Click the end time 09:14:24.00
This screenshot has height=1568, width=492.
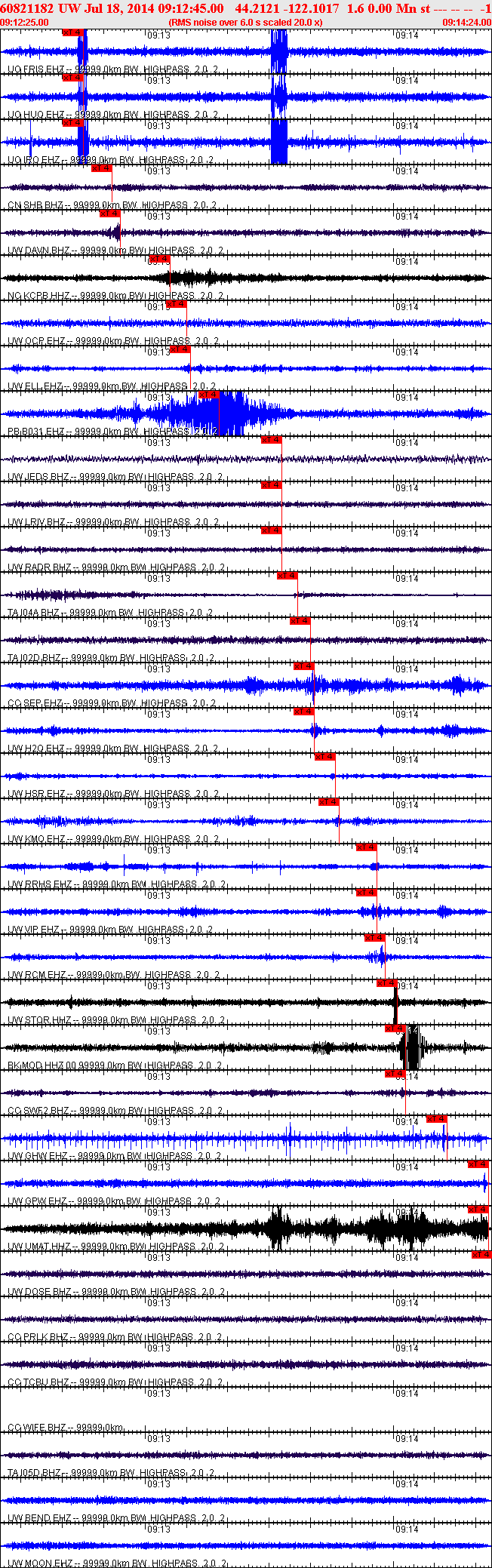(x=467, y=23)
